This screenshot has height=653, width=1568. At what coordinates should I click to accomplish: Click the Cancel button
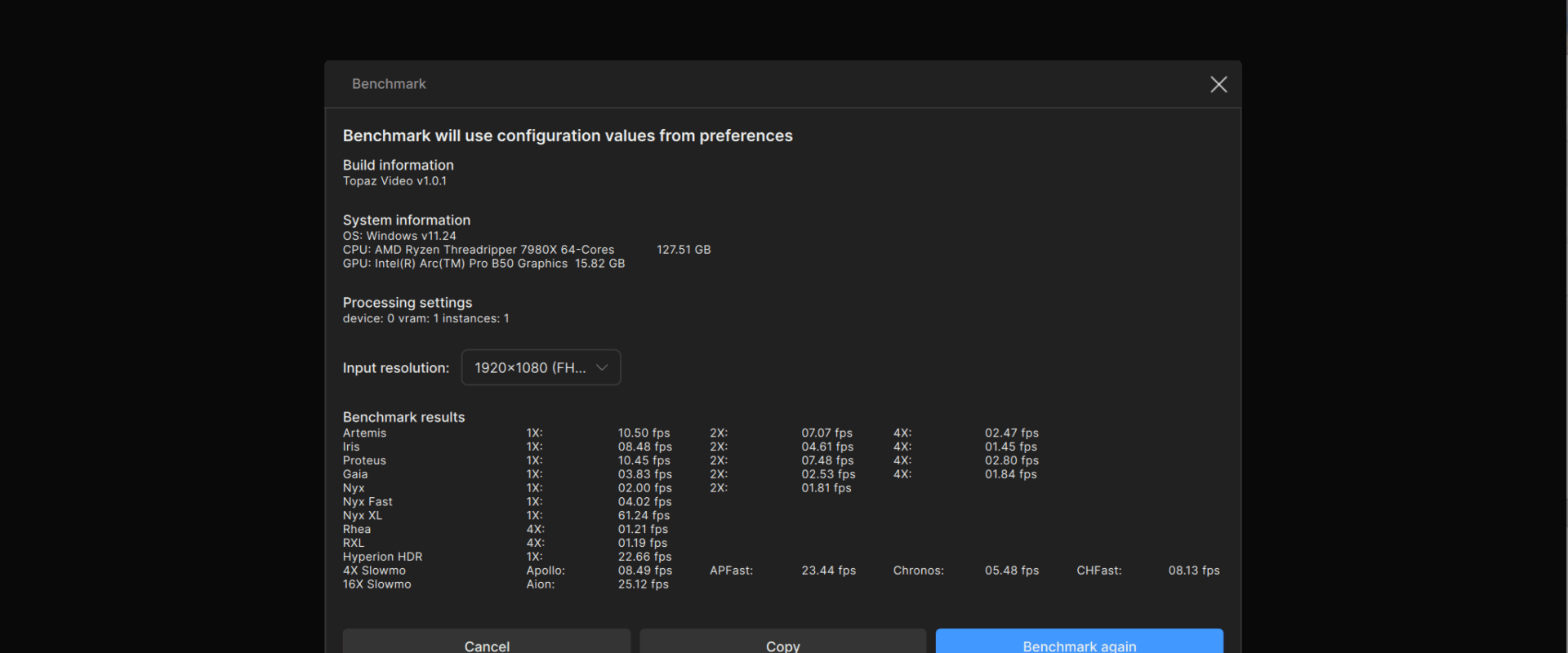click(487, 643)
